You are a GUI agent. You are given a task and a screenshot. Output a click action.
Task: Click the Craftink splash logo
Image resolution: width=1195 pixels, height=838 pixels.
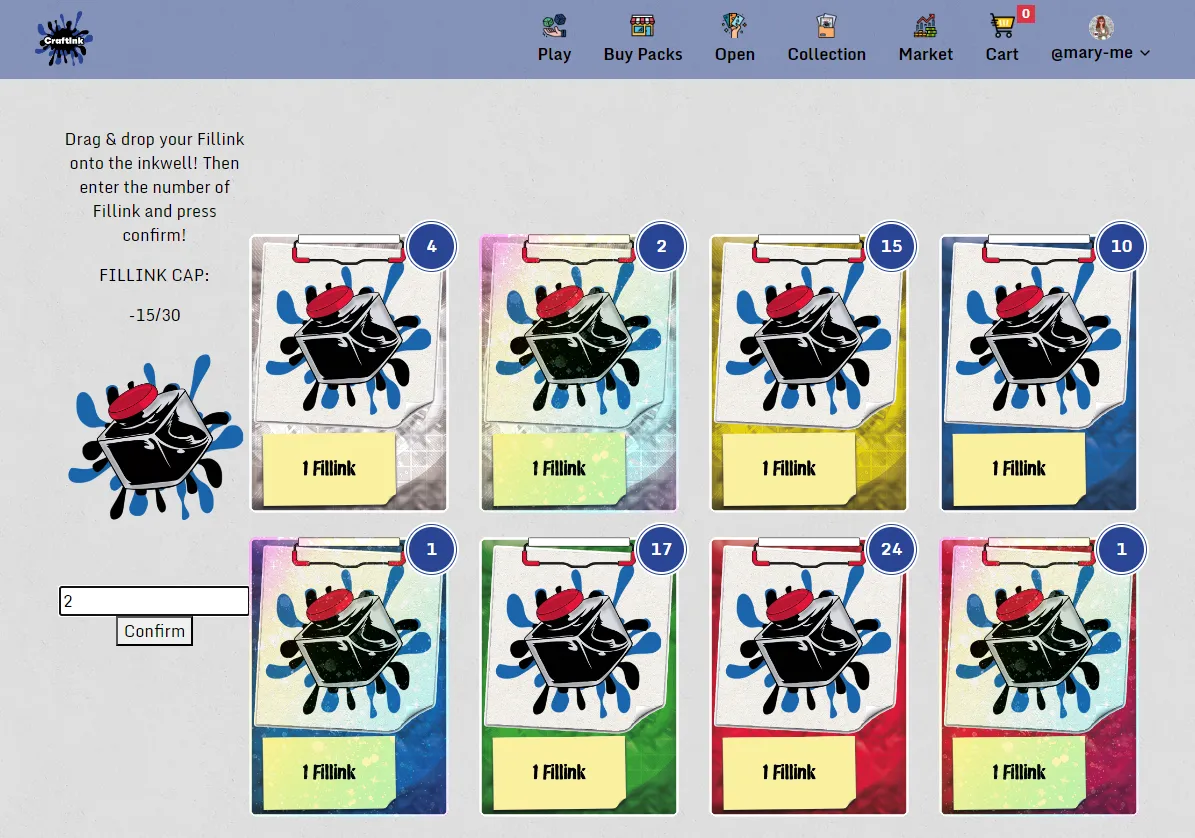(x=64, y=39)
